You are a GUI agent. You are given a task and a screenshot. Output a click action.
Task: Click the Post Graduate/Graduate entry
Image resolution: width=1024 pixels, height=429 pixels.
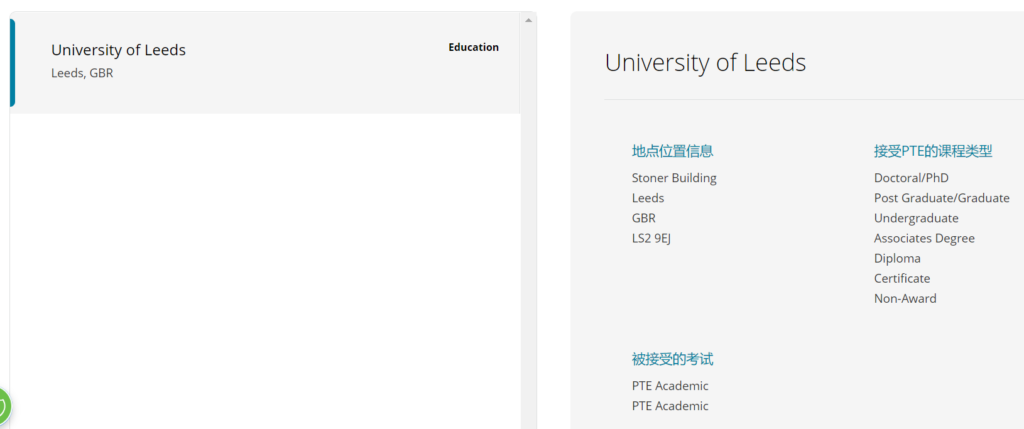click(x=942, y=198)
